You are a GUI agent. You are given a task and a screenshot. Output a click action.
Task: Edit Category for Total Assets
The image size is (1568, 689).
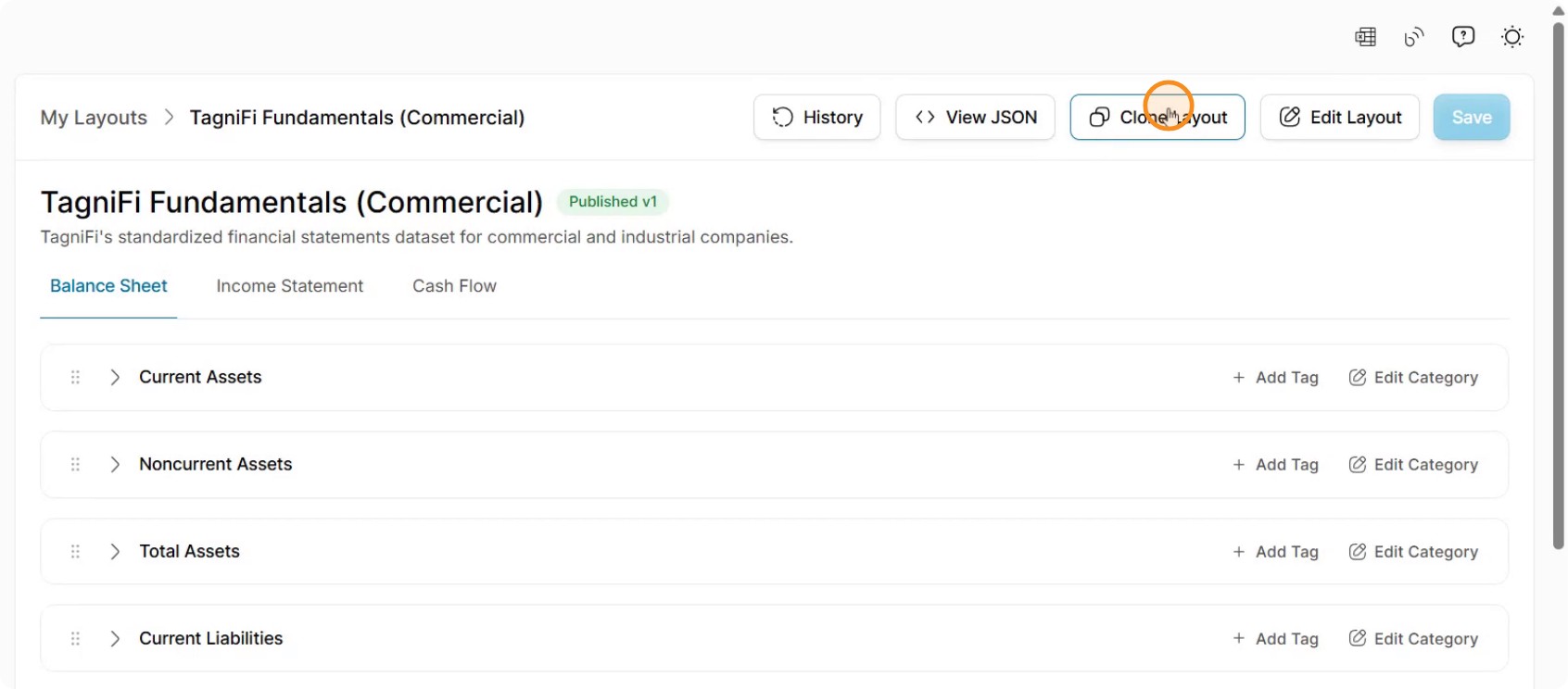(1413, 551)
